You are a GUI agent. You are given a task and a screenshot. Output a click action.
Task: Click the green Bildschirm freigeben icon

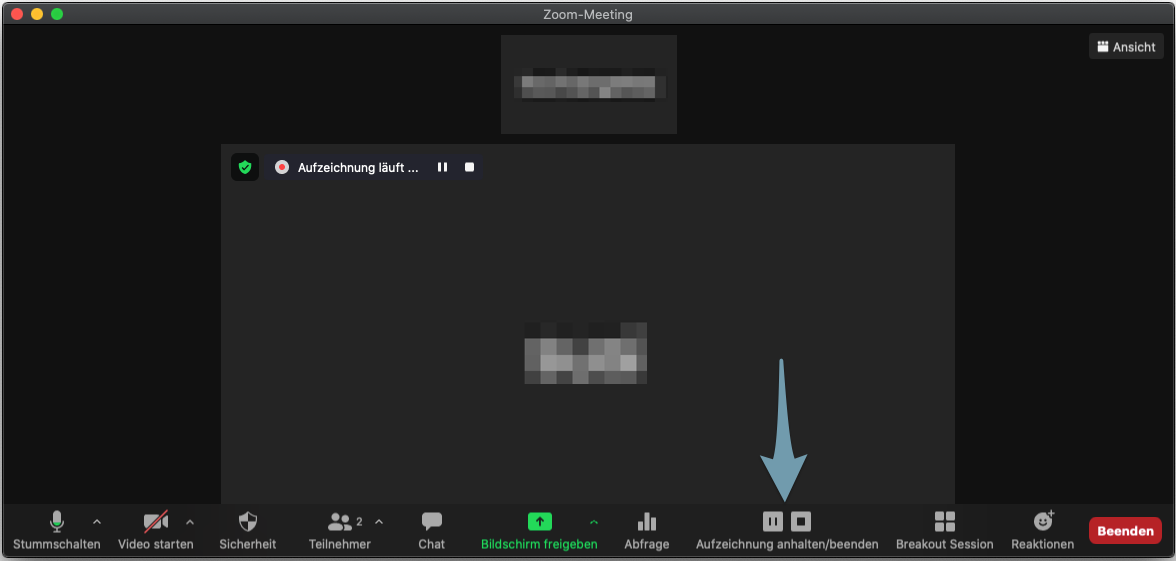(x=539, y=521)
